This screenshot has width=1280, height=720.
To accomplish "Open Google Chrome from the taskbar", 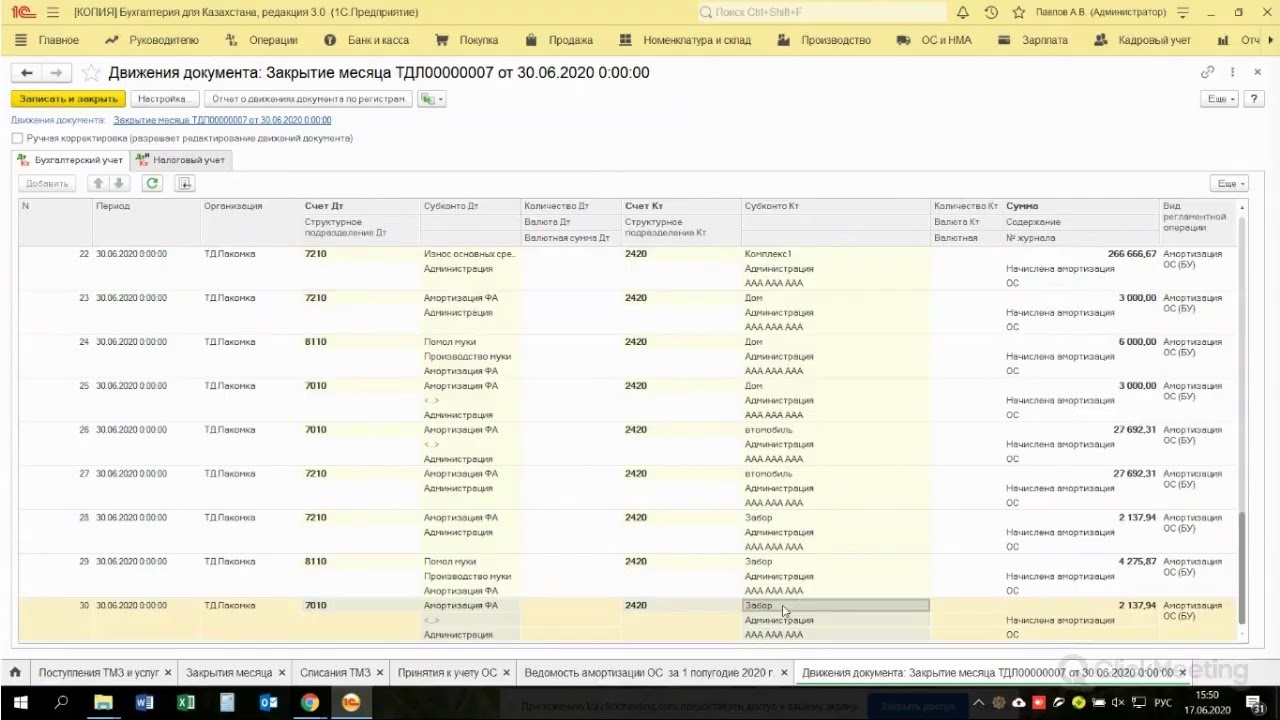I will coord(310,702).
